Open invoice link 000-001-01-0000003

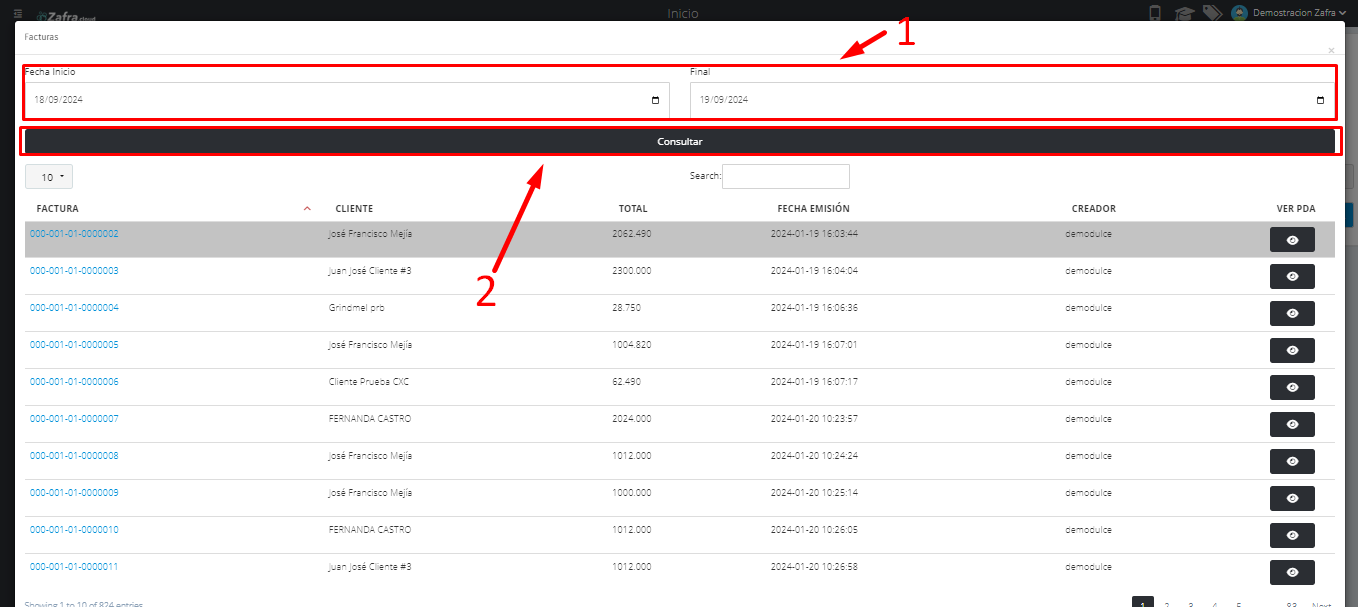coord(74,270)
